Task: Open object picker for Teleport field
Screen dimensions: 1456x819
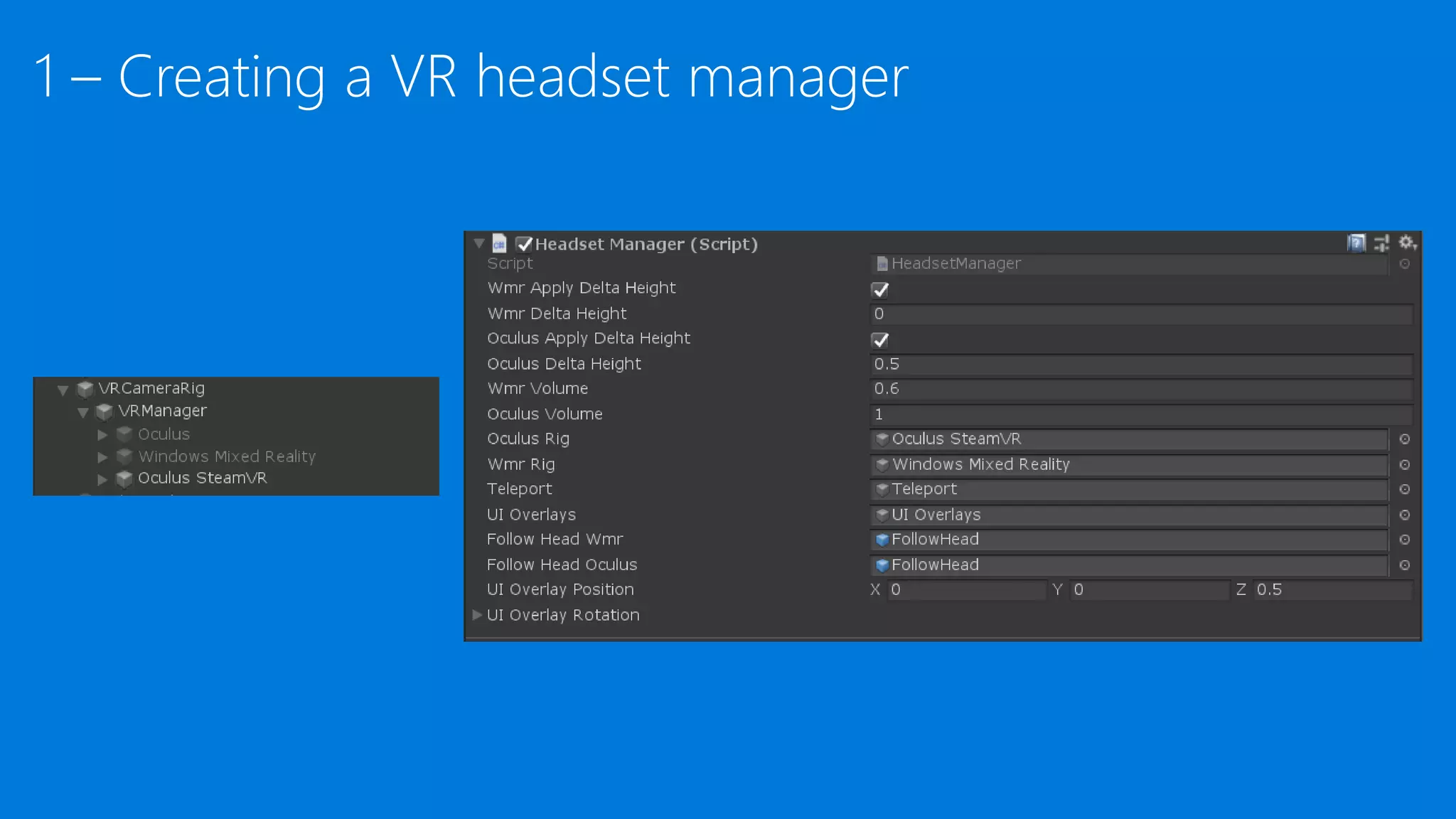Action: tap(1405, 489)
